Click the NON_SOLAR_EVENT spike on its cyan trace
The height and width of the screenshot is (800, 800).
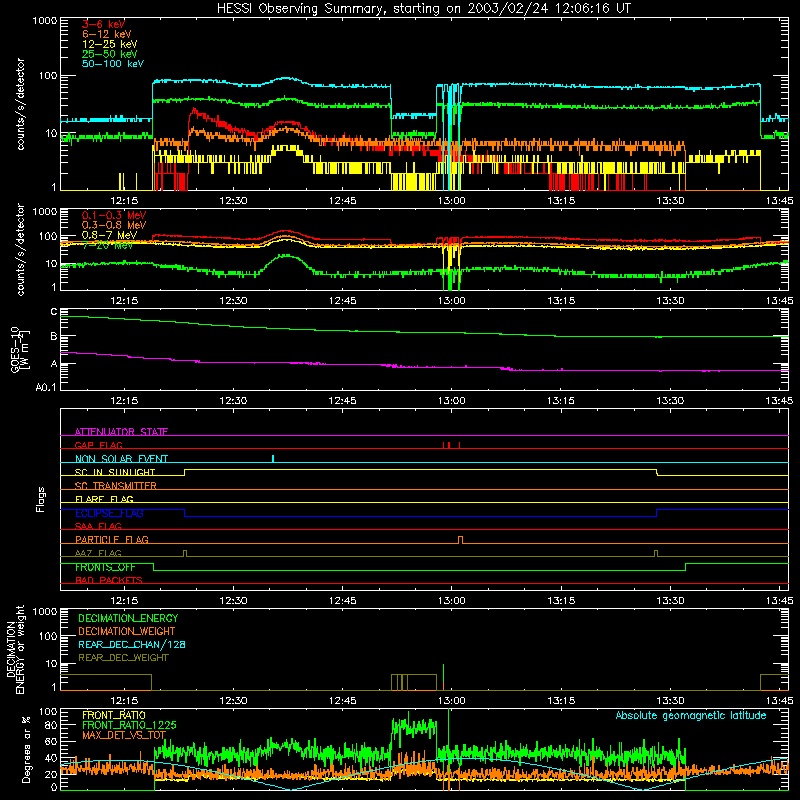273,458
